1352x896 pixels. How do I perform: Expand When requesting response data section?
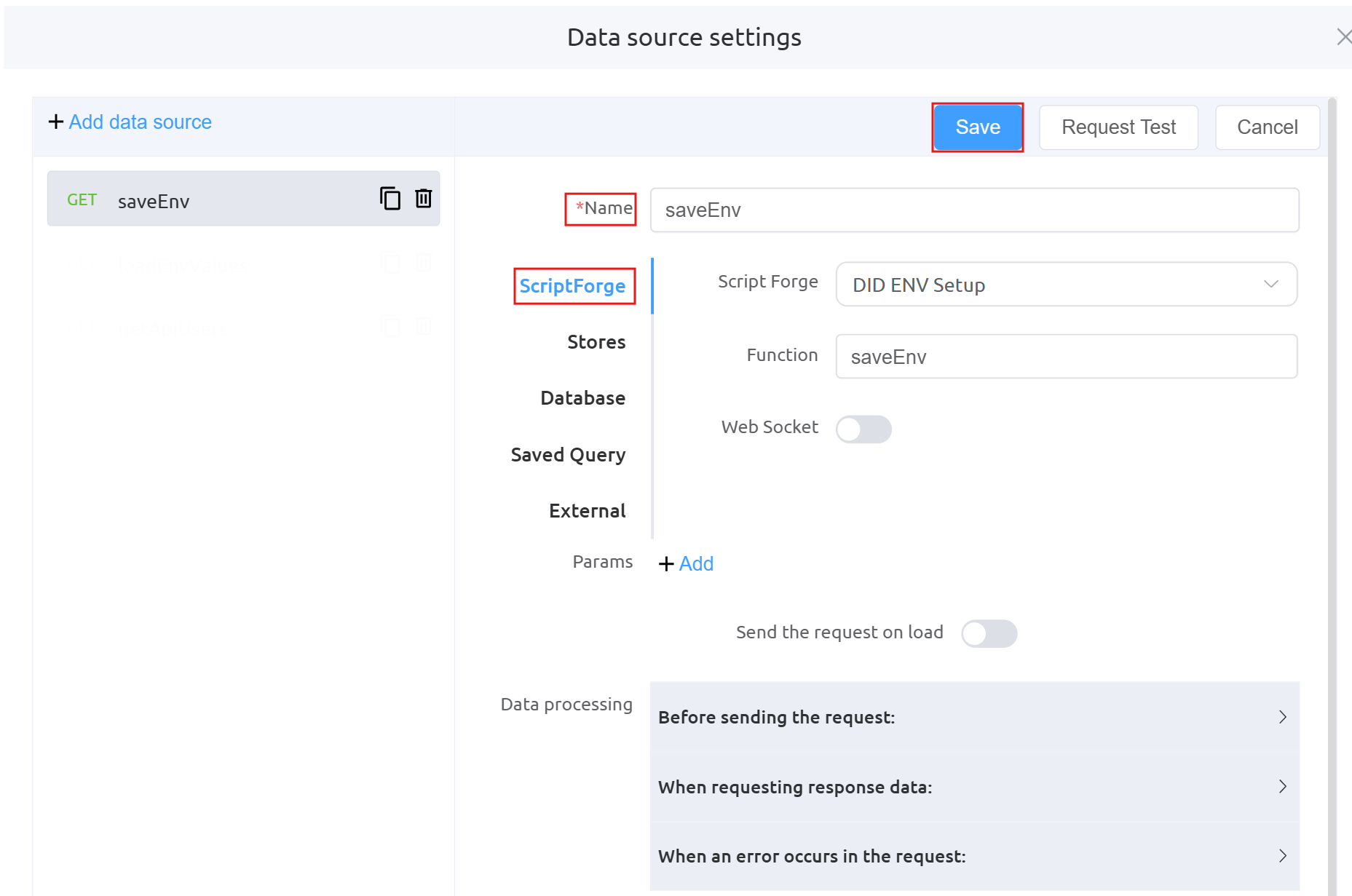[x=974, y=787]
